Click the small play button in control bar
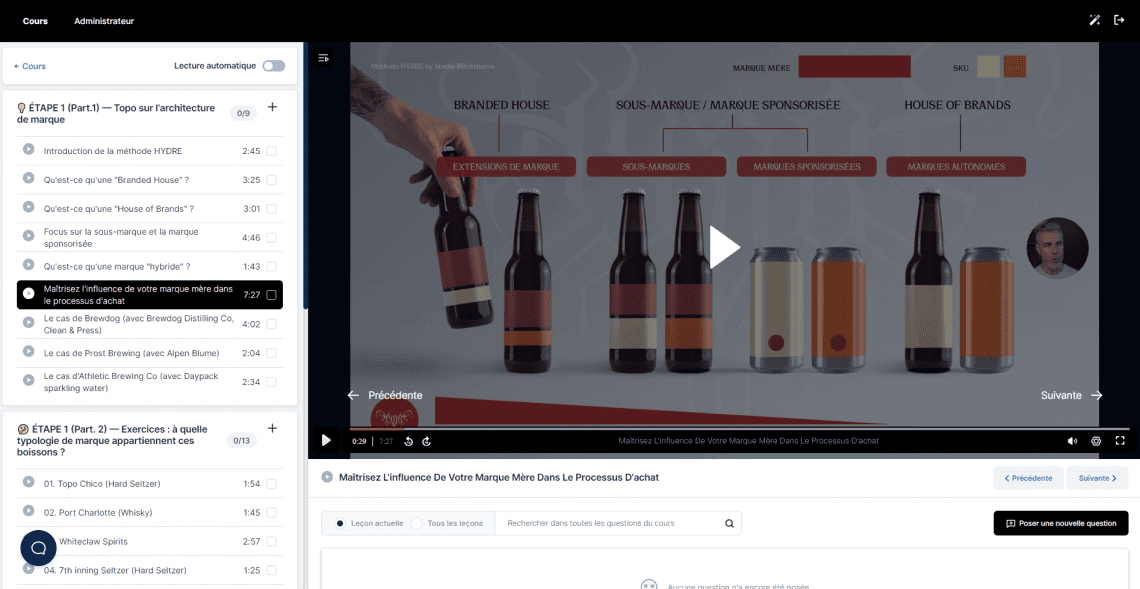Viewport: 1140px width, 589px height. click(x=326, y=440)
